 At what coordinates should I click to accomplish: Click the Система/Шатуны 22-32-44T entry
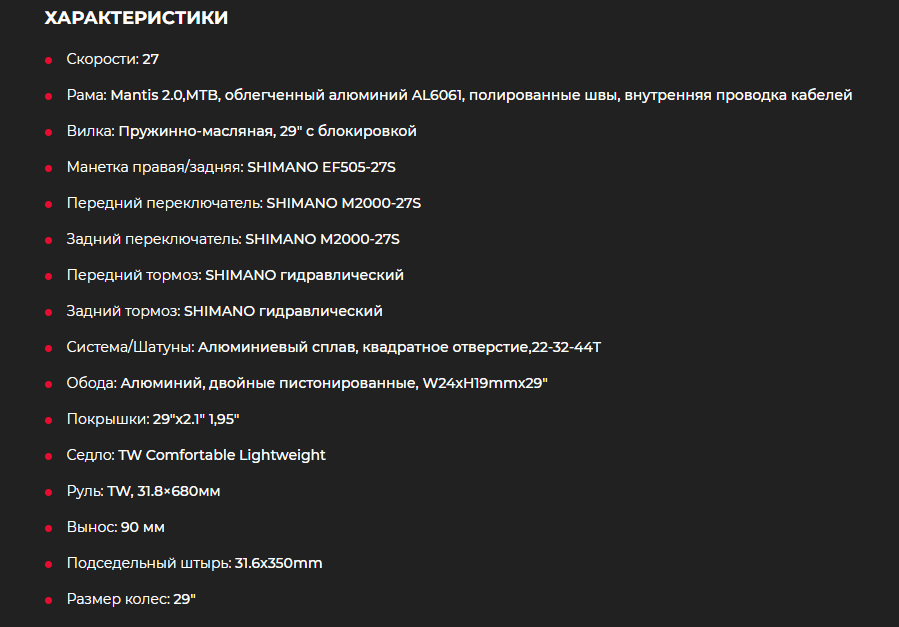click(x=334, y=347)
